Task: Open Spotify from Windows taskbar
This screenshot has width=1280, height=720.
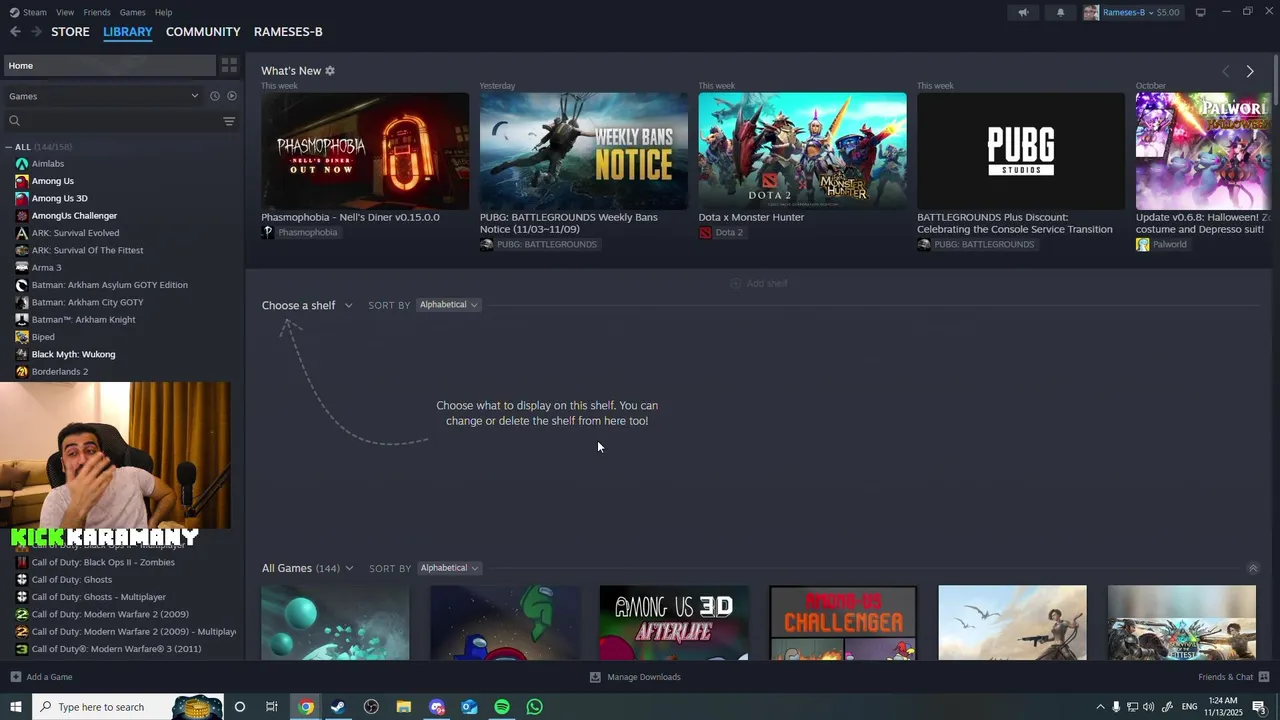Action: coord(502,707)
